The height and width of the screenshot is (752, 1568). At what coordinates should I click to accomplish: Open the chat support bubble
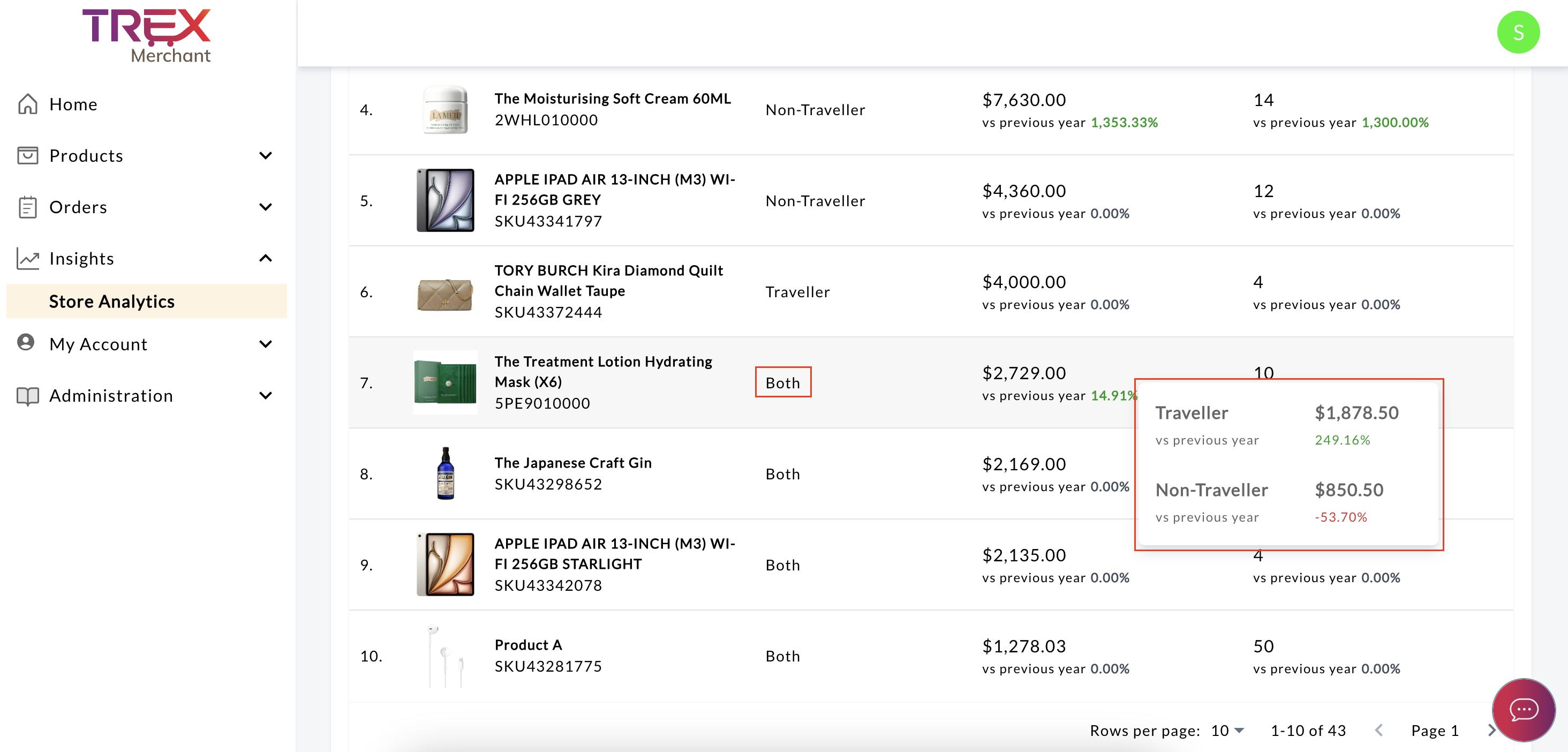(x=1524, y=709)
